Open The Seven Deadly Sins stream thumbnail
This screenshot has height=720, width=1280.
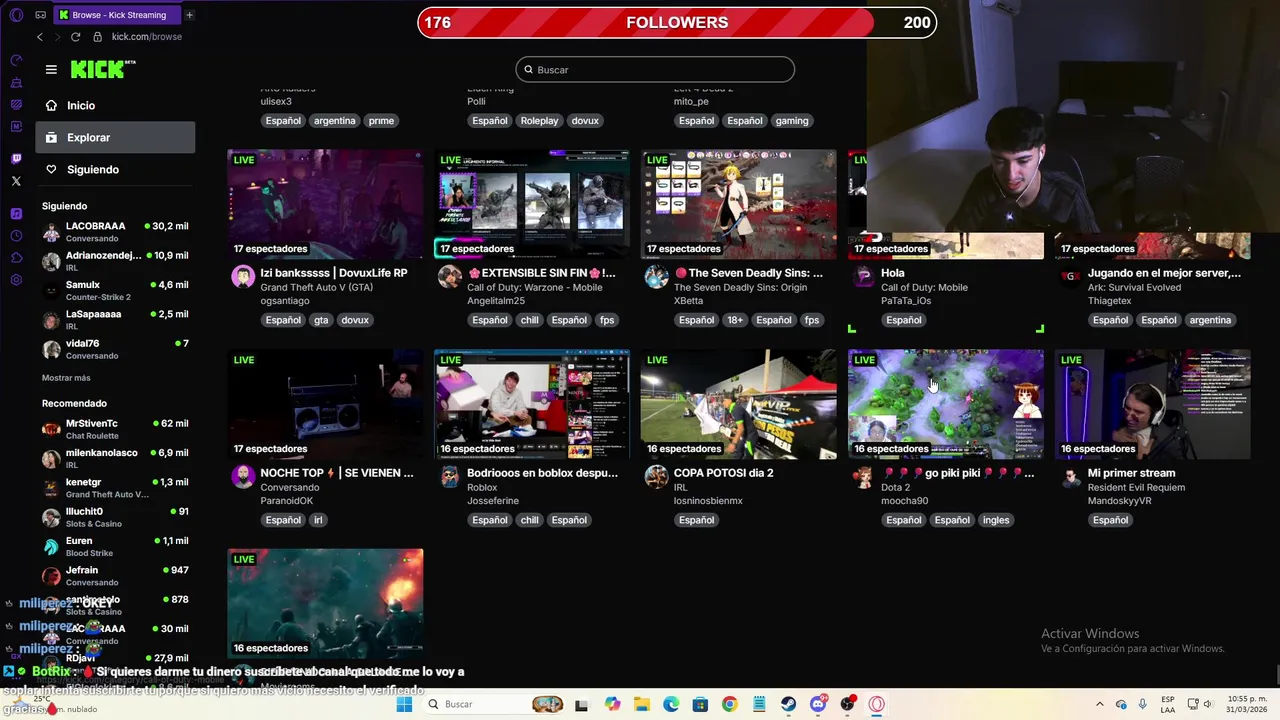tap(738, 204)
